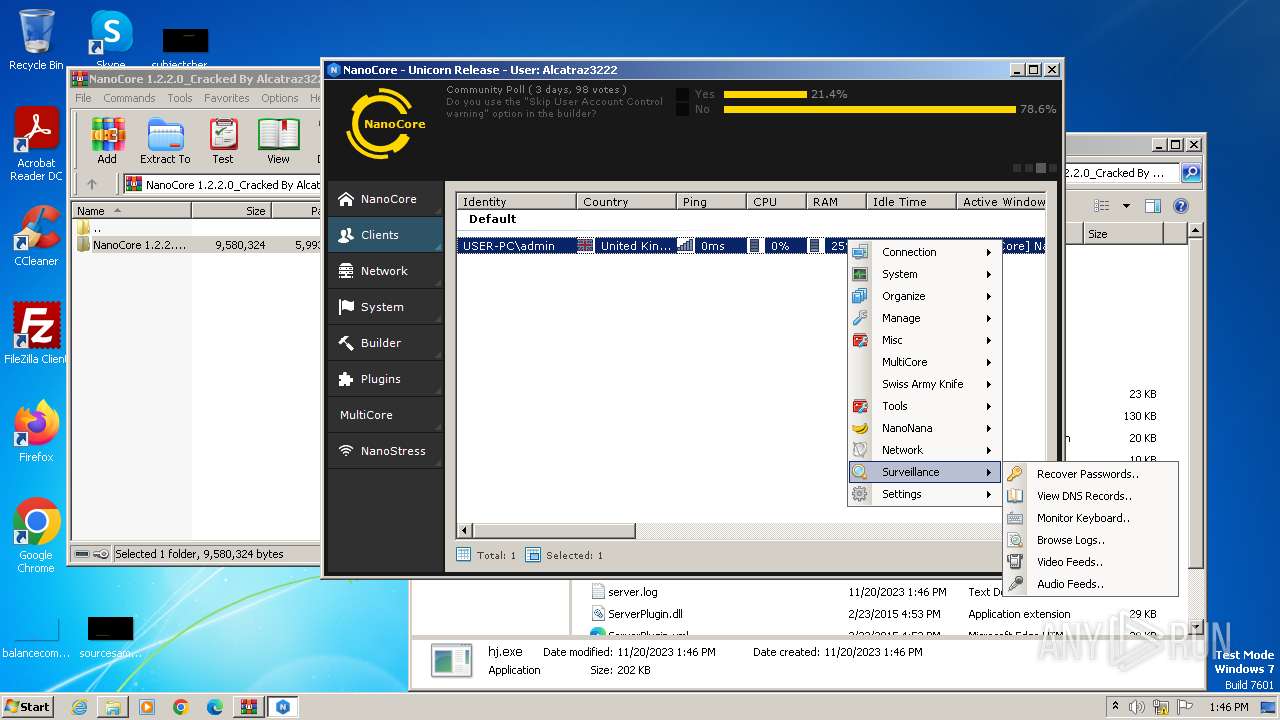Expand the NanoNana submenu
This screenshot has height=720, width=1280.
pyautogui.click(x=924, y=428)
